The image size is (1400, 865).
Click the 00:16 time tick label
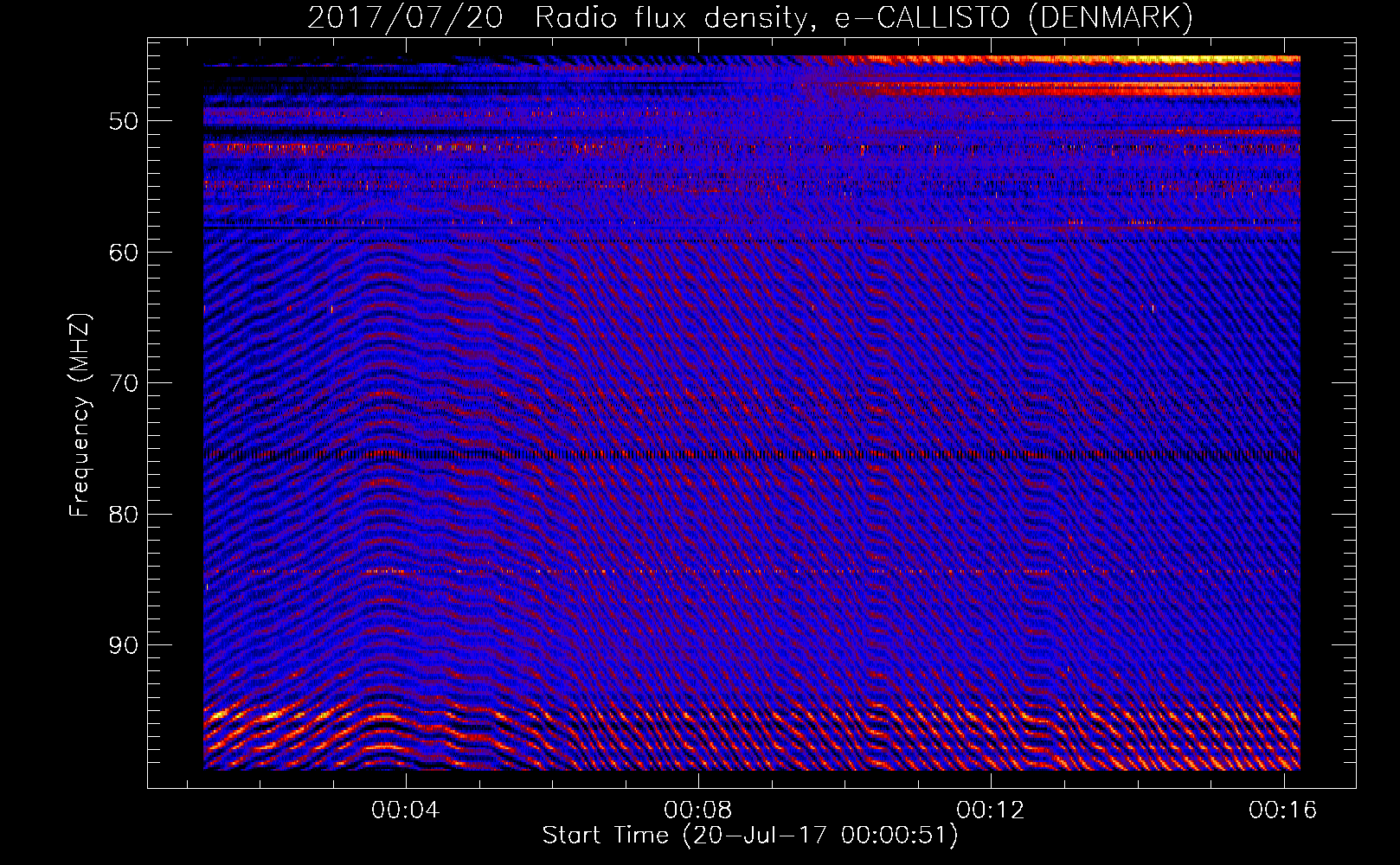click(x=1282, y=811)
